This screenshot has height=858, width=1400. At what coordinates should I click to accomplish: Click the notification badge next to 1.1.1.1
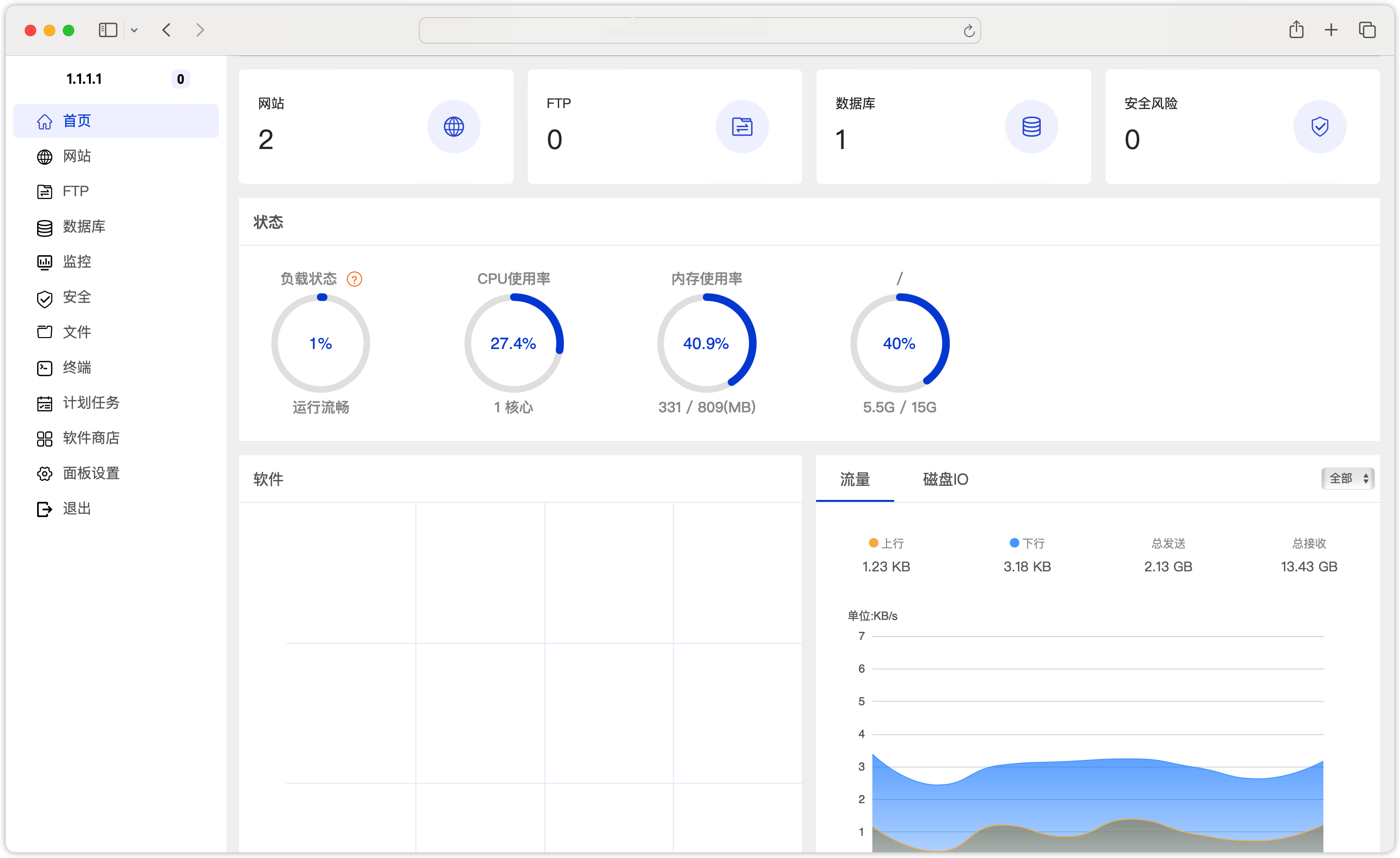pyautogui.click(x=180, y=79)
